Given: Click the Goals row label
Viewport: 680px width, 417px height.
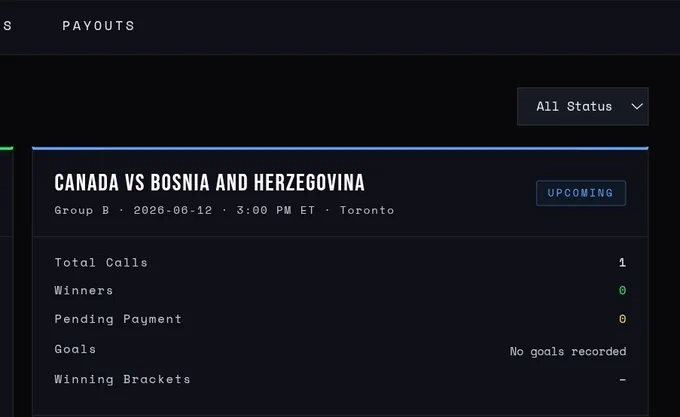Looking at the screenshot, I should click(x=75, y=349).
